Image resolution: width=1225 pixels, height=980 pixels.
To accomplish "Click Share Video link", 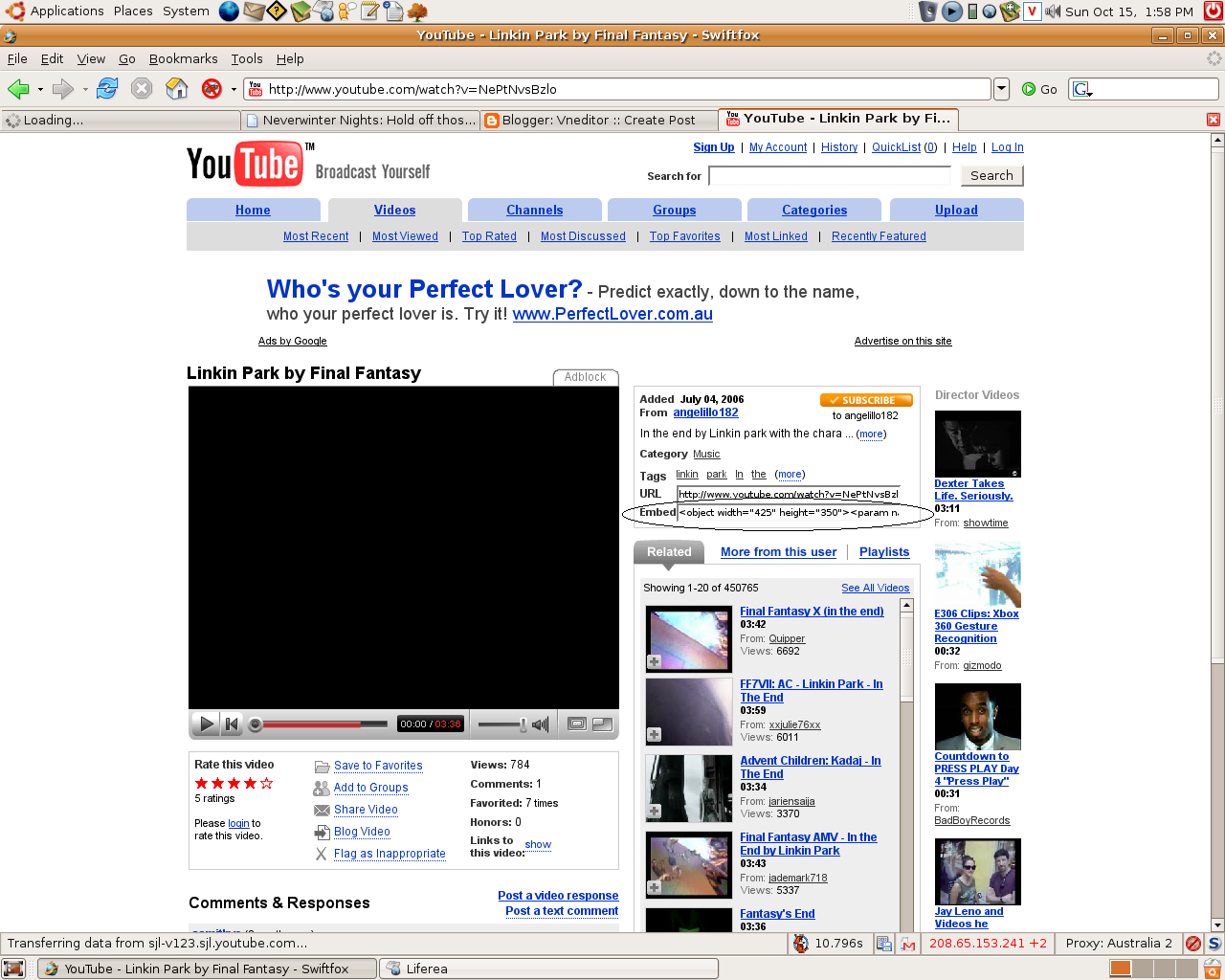I will pos(366,810).
